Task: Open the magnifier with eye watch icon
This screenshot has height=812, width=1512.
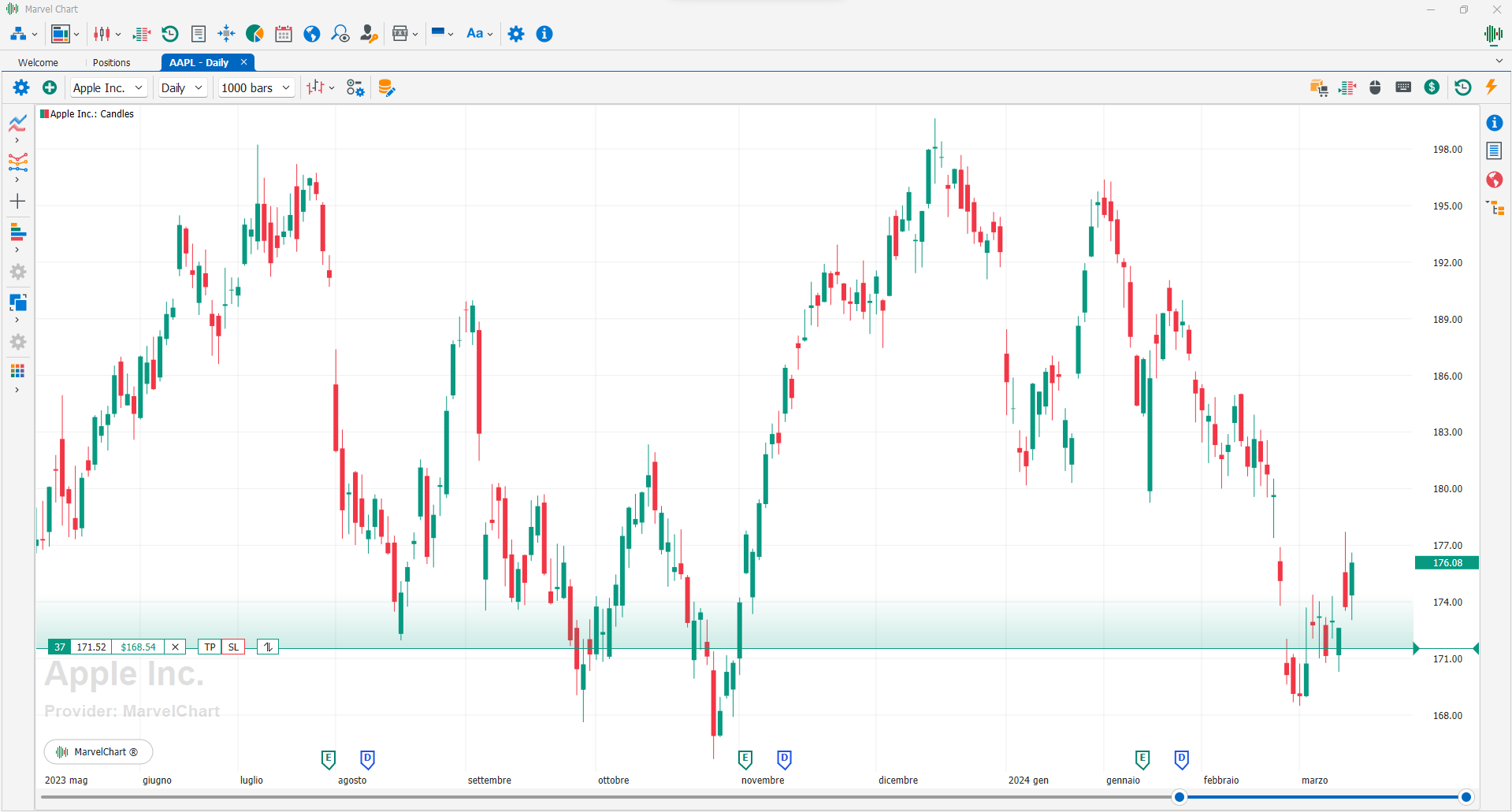Action: 340,34
